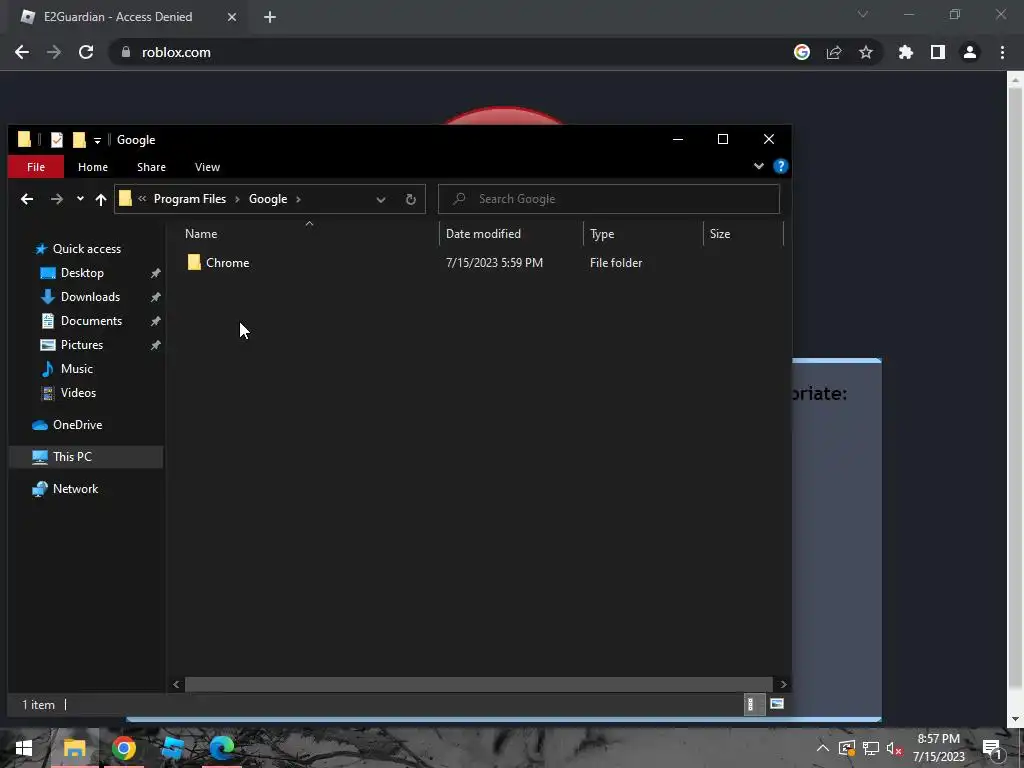View site info lock icon
Image resolution: width=1024 pixels, height=768 pixels.
(126, 52)
